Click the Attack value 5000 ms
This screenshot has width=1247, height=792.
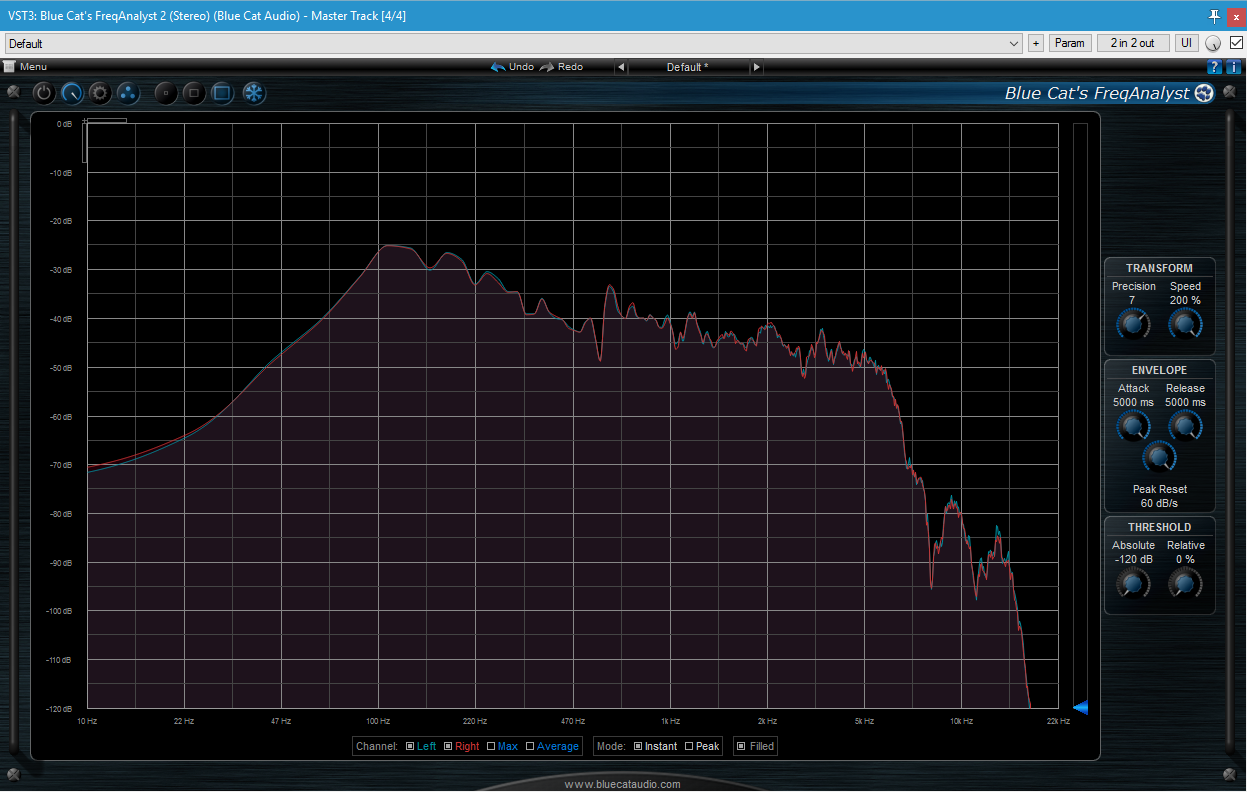coord(1133,402)
